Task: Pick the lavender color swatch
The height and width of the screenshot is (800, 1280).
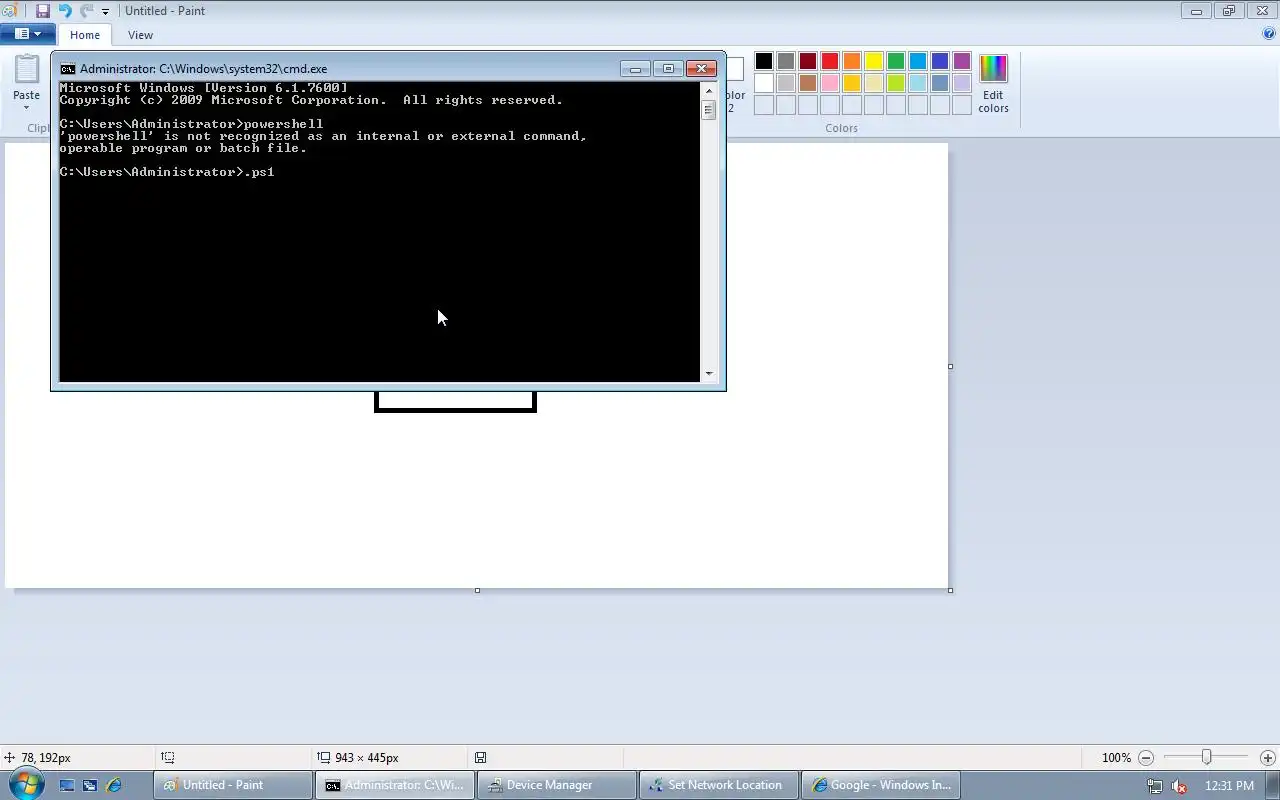Action: [x=962, y=83]
